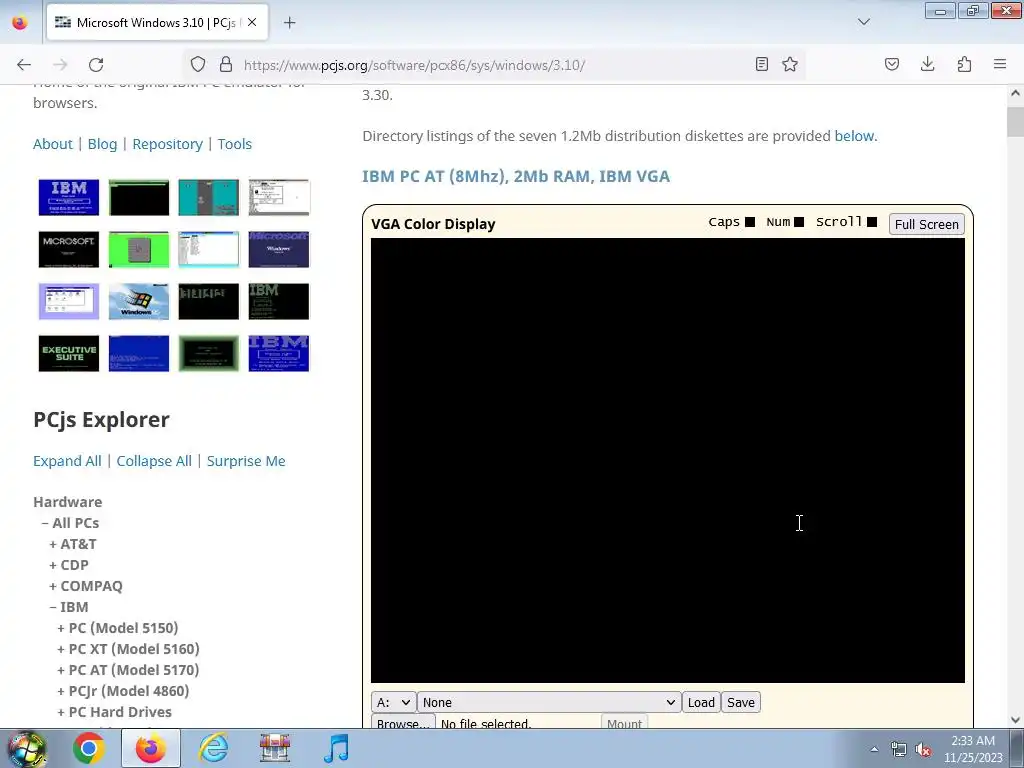Toggle the Scroll lock indicator
The width and height of the screenshot is (1024, 768).
[872, 222]
